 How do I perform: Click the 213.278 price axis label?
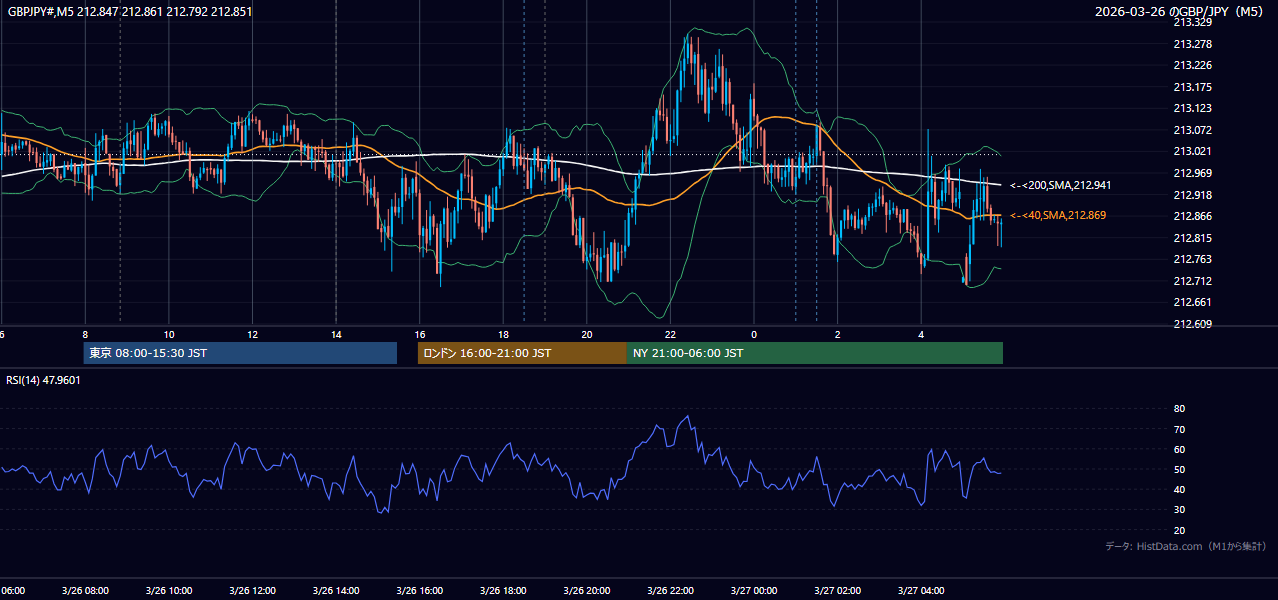(1192, 44)
